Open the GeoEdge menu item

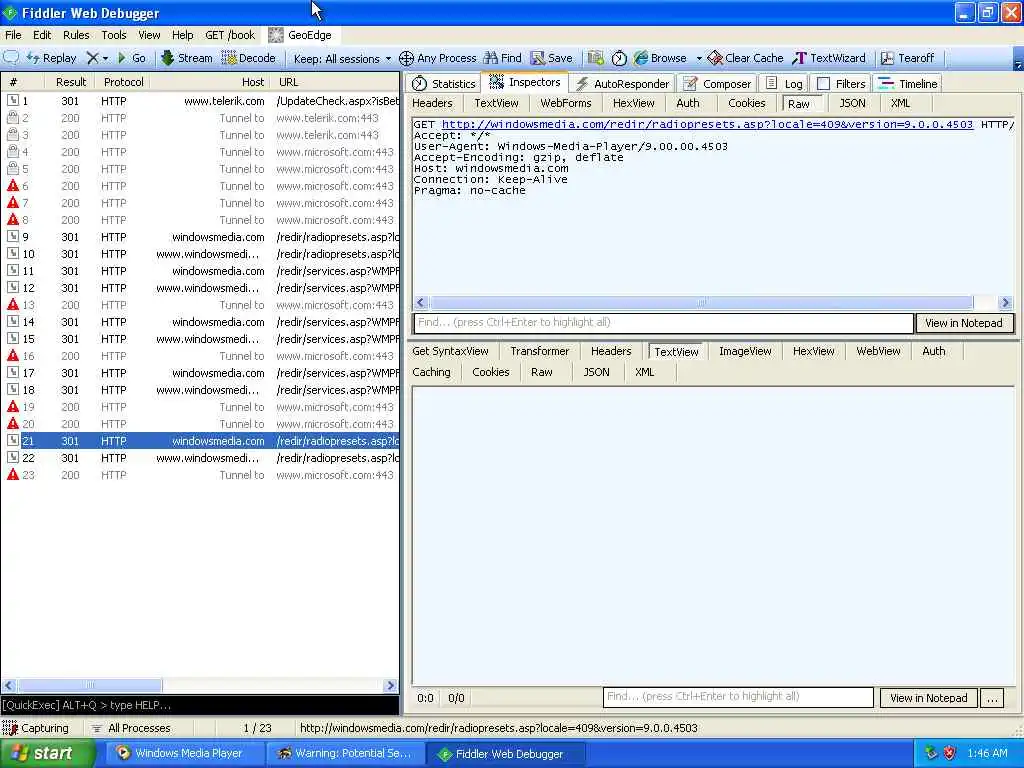[300, 35]
